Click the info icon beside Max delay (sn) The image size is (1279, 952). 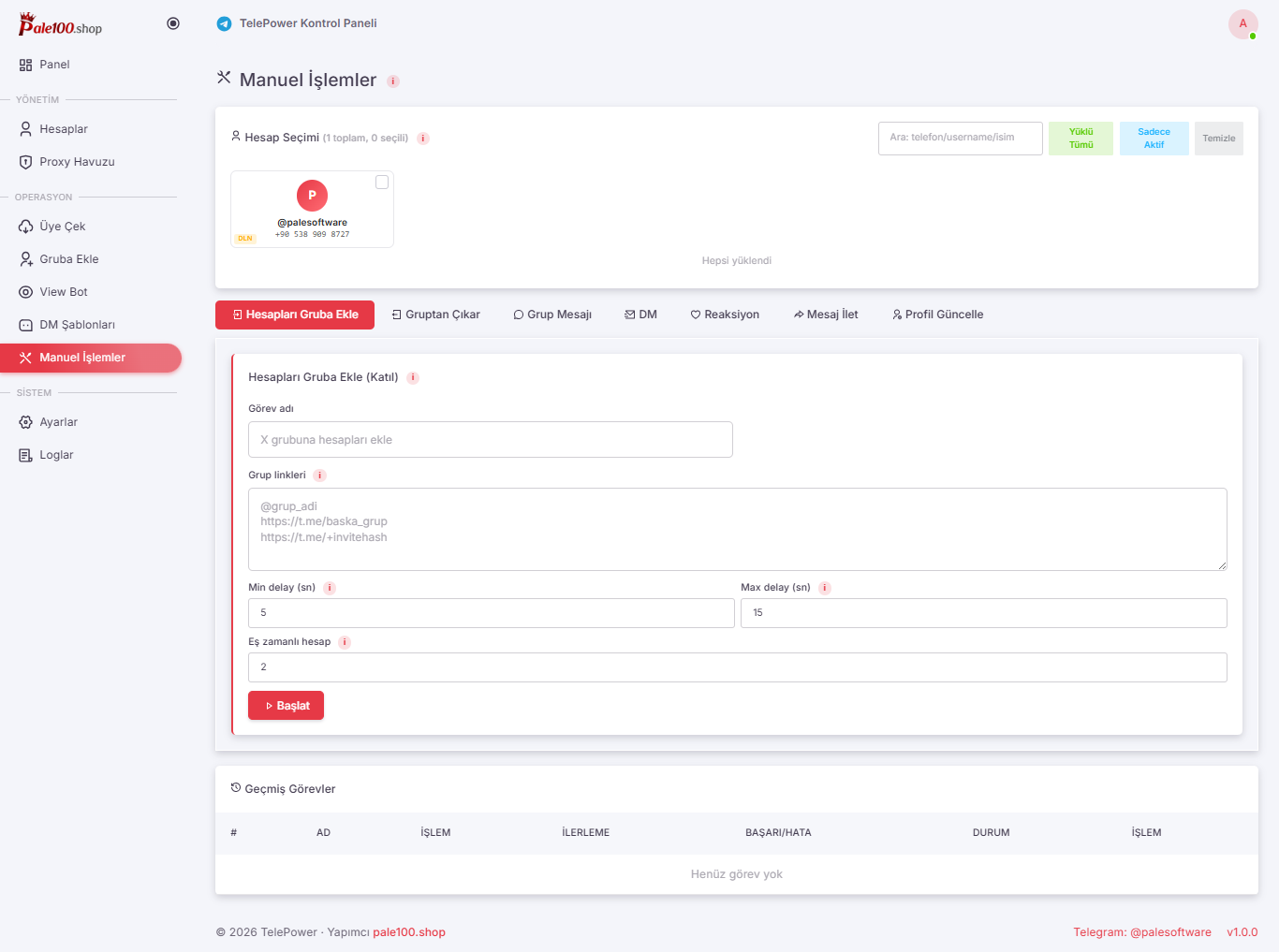tap(825, 588)
